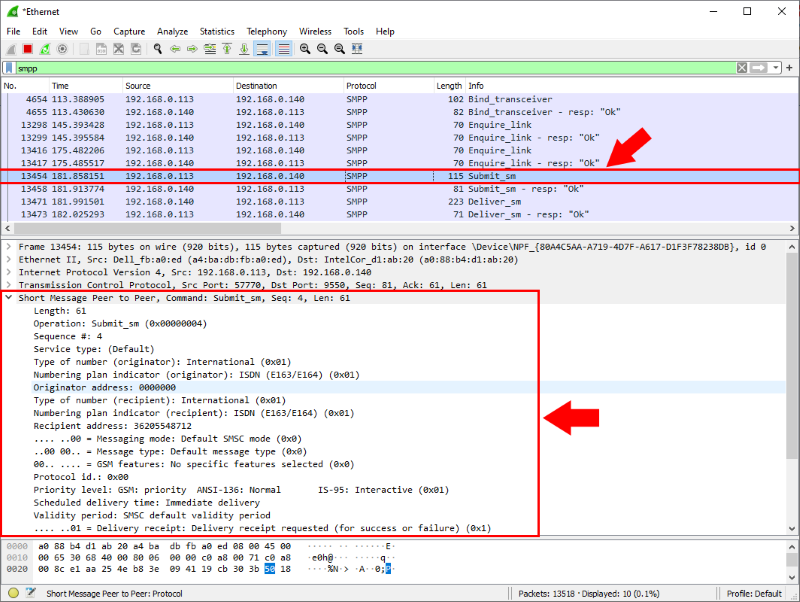Stop the running packet capture
The width and height of the screenshot is (800, 602).
click(28, 49)
